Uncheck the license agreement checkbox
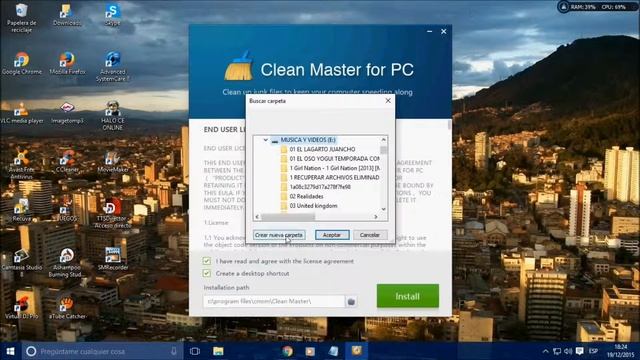 pos(207,261)
